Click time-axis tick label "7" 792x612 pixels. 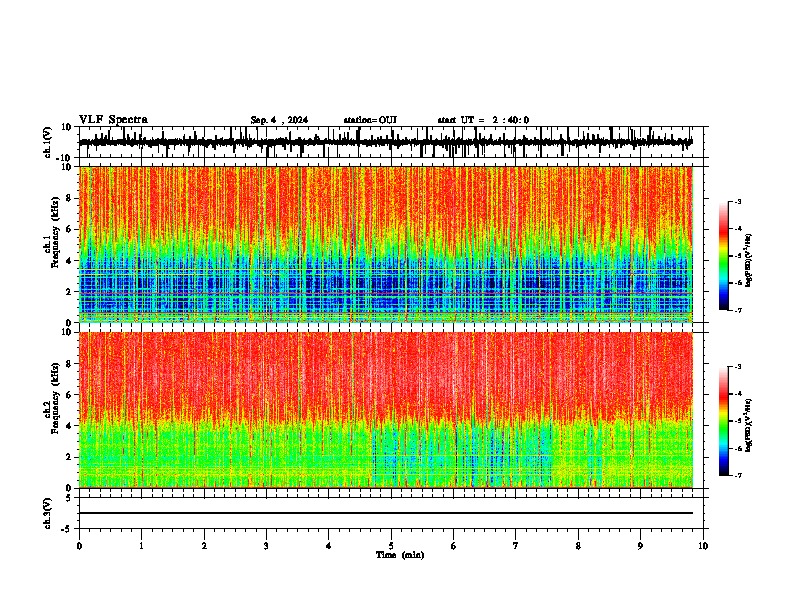tap(516, 546)
